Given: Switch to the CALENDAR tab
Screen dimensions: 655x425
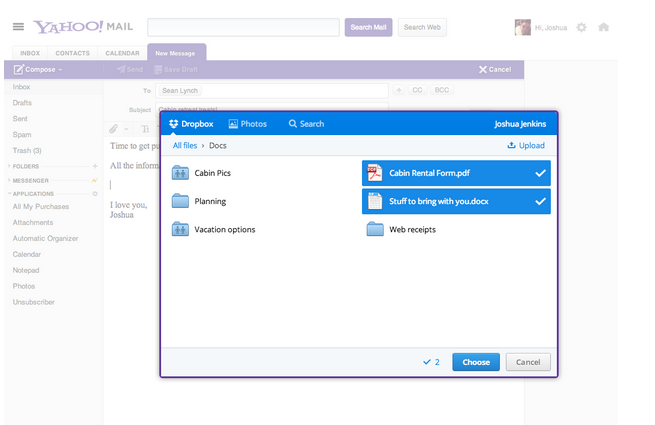Looking at the screenshot, I should click(x=122, y=53).
